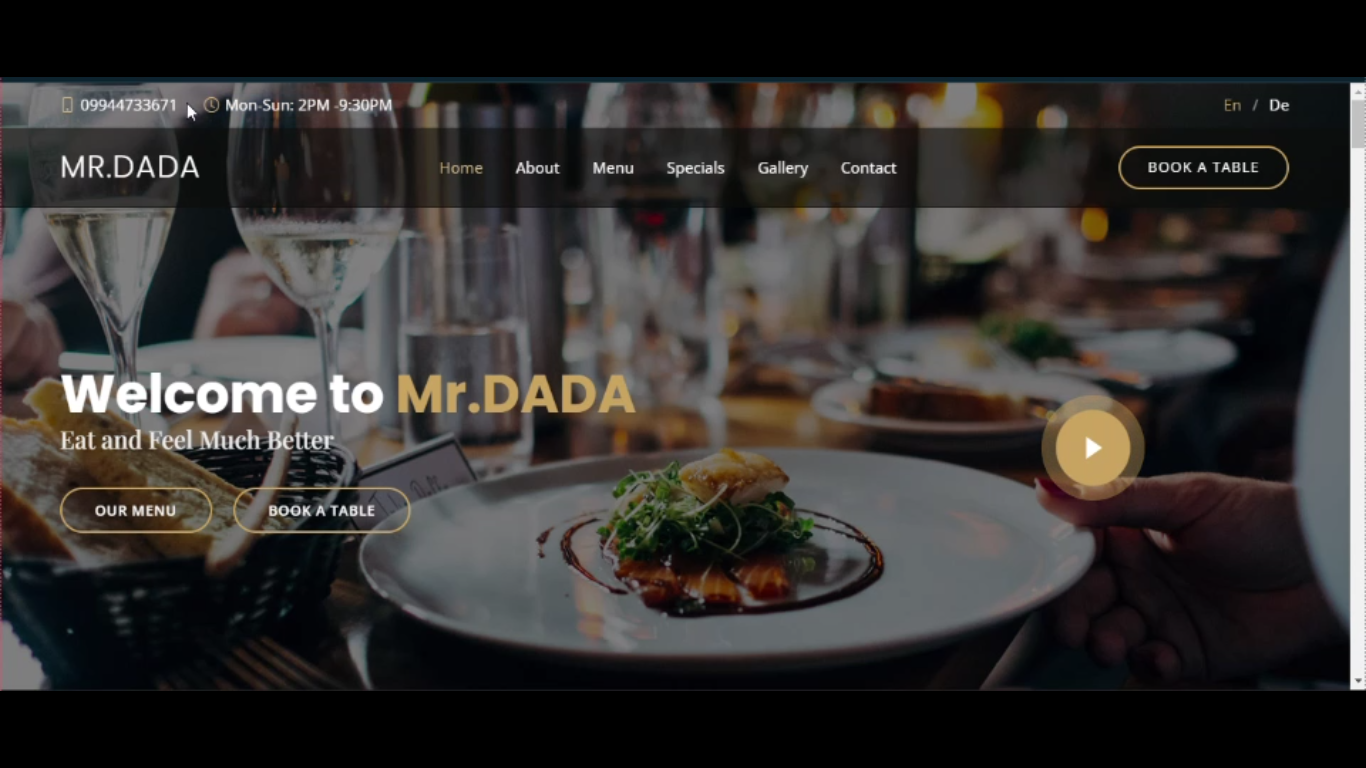Click Book a Table beside Our Menu
The width and height of the screenshot is (1366, 768).
pyautogui.click(x=322, y=510)
